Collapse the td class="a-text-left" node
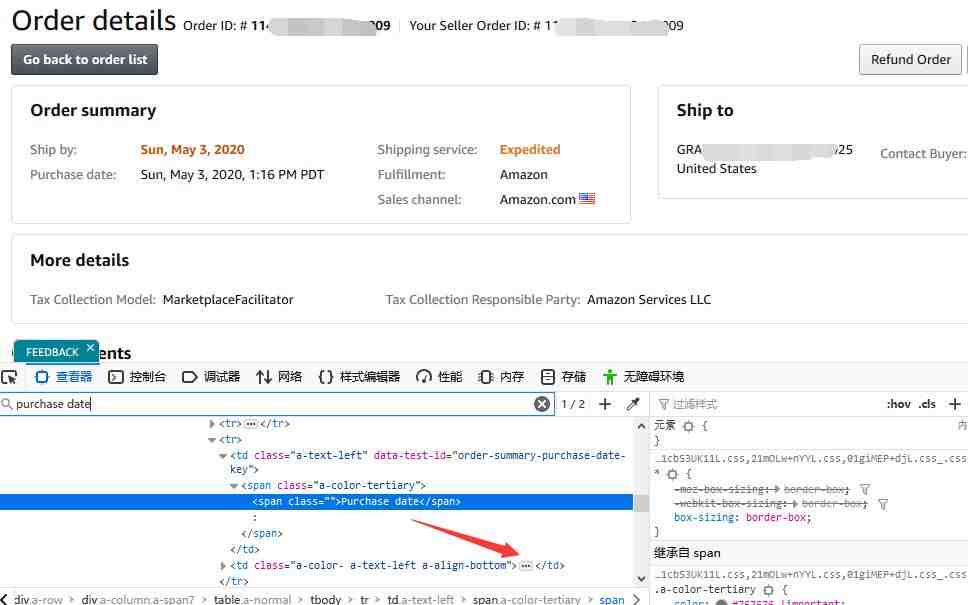Image resolution: width=968 pixels, height=605 pixels. pos(223,456)
